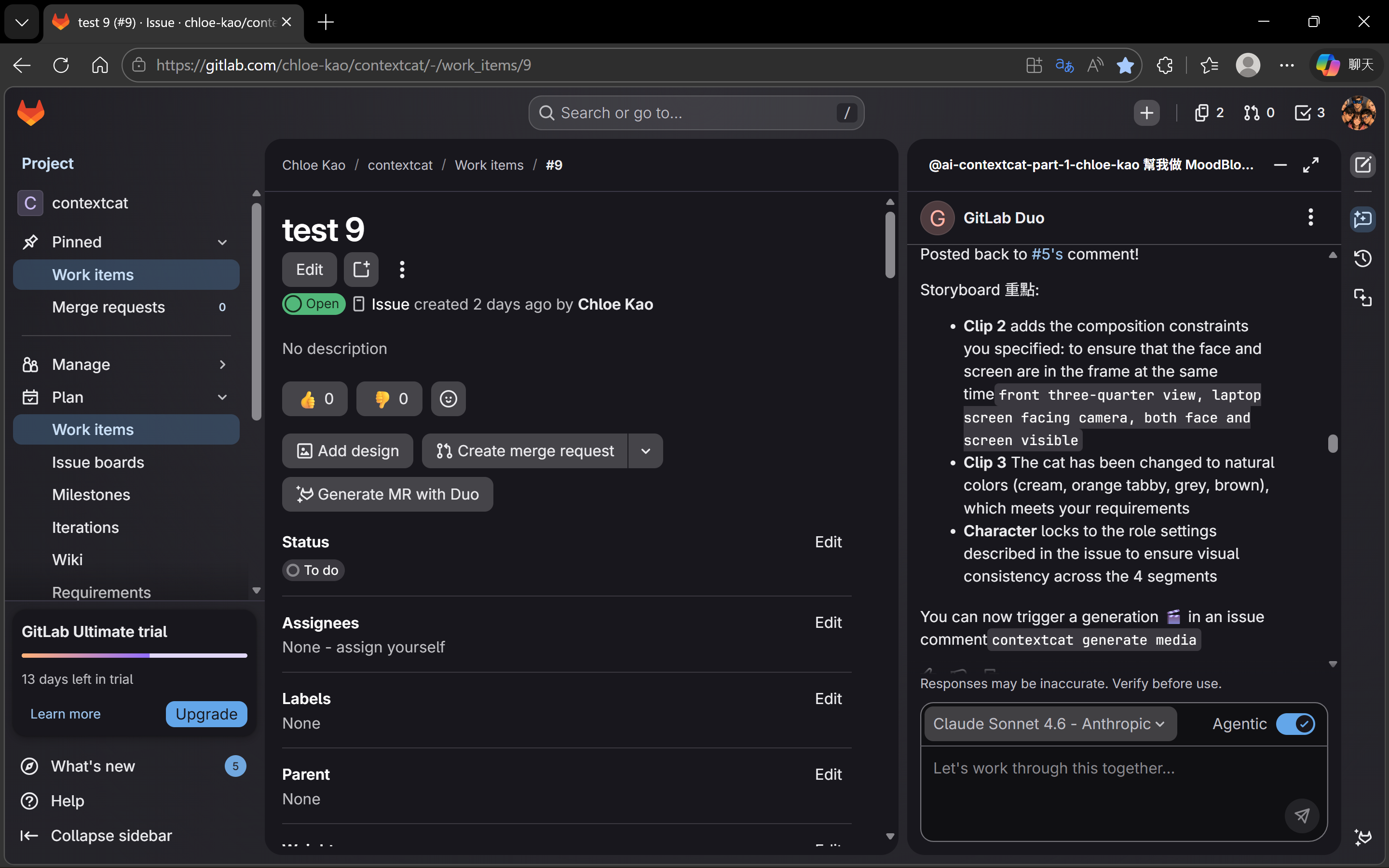Expand the Create merge request dropdown arrow
Viewport: 1389px width, 868px height.
[646, 451]
